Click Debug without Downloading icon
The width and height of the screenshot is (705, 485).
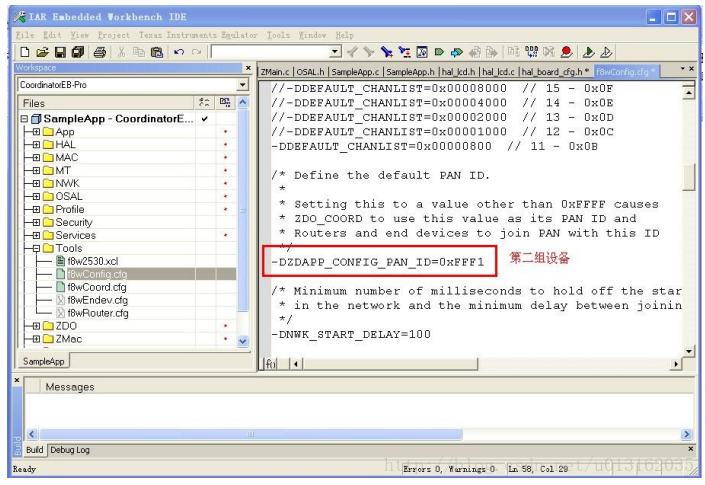(x=606, y=52)
